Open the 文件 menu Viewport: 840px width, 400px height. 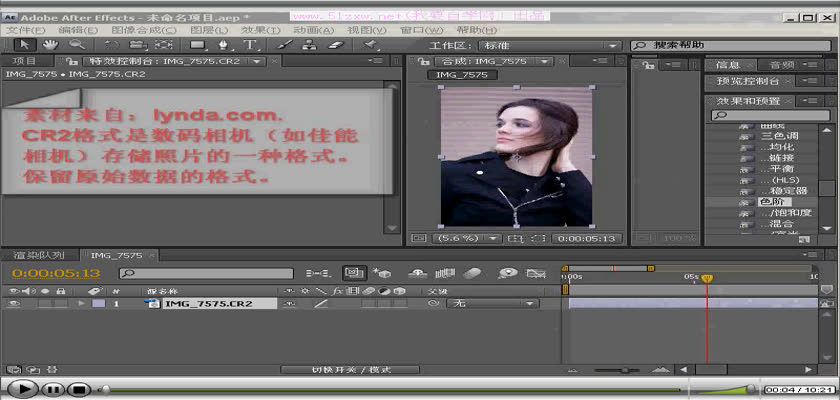pyautogui.click(x=26, y=30)
